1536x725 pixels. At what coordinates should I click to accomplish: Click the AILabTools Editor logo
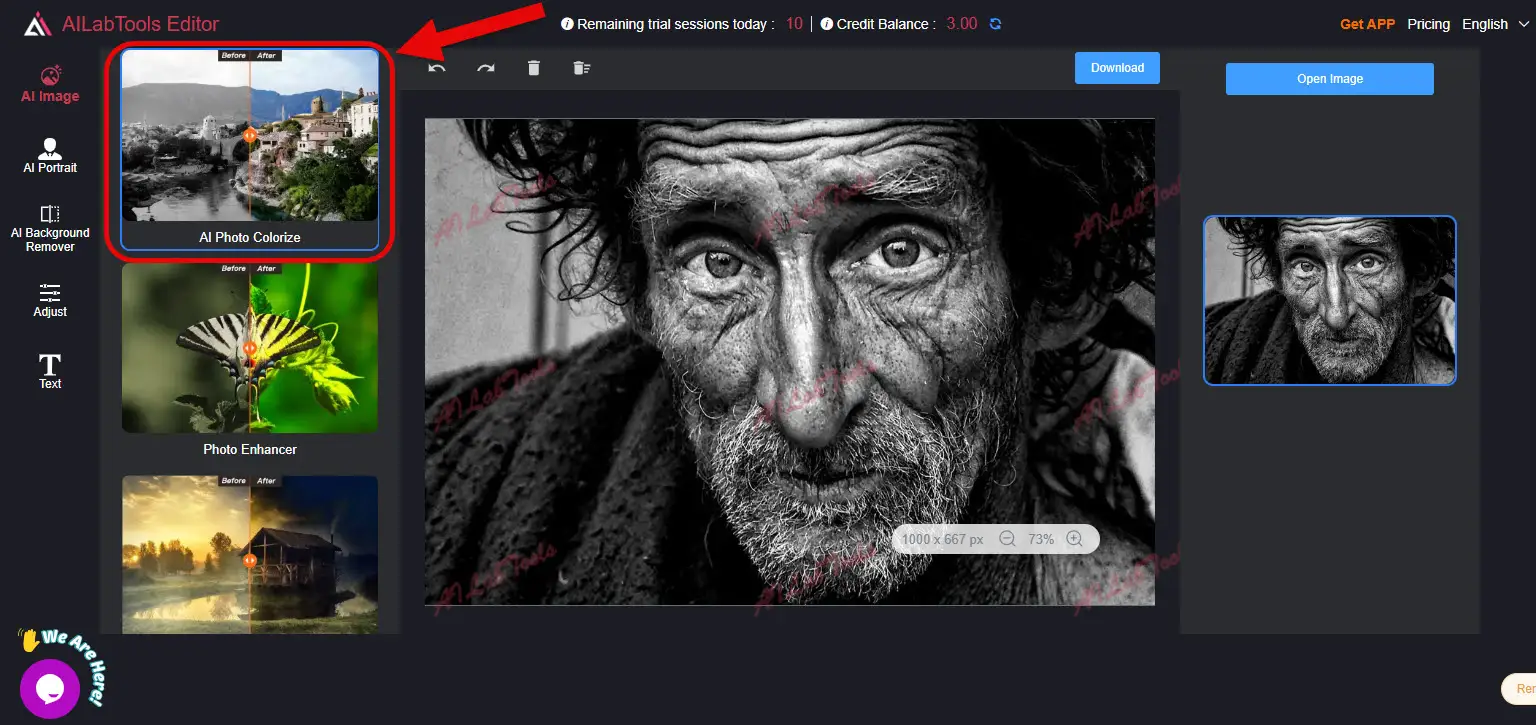tap(121, 24)
